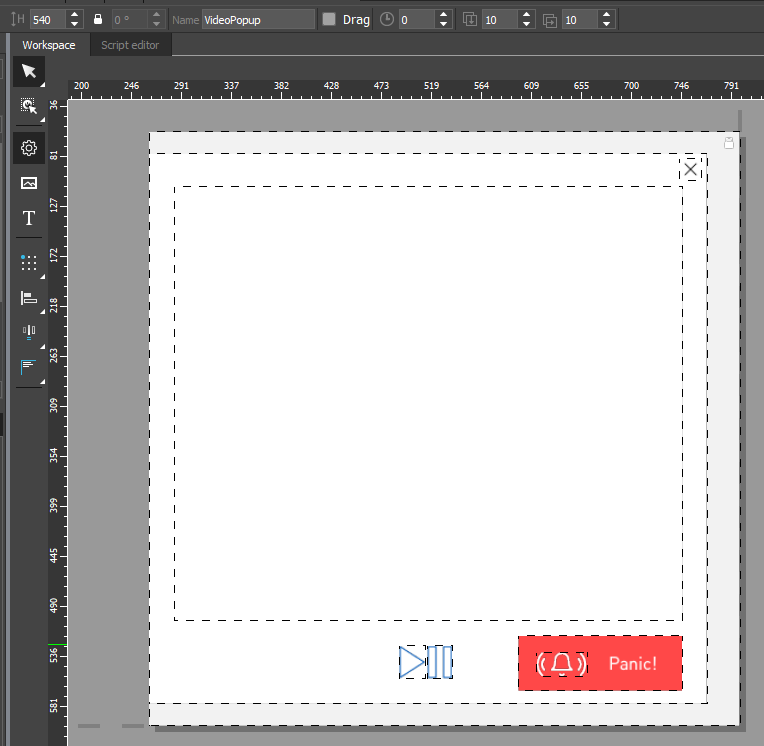This screenshot has height=746, width=764.
Task: Increase the height value with up arrow
Action: (x=76, y=15)
